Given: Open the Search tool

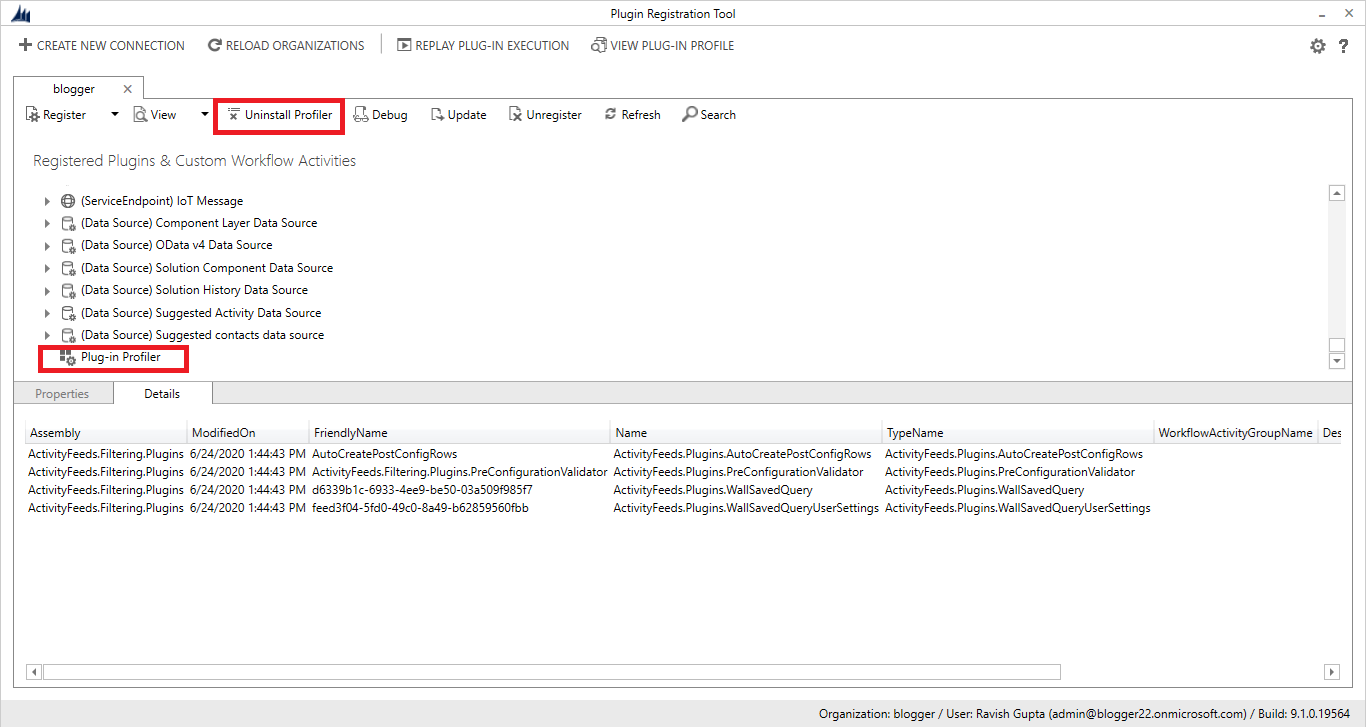Looking at the screenshot, I should point(709,114).
